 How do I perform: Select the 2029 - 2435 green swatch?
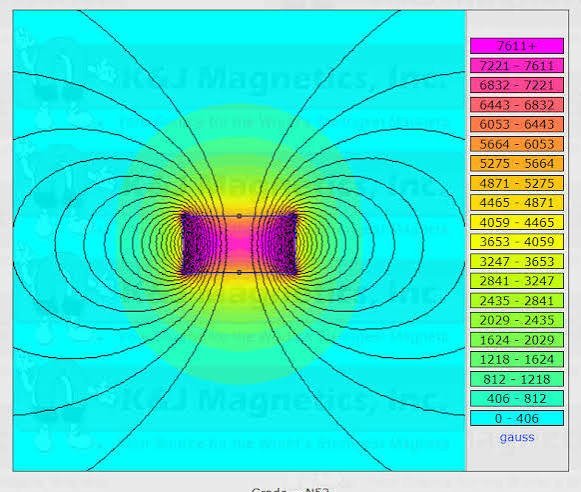[x=517, y=320]
